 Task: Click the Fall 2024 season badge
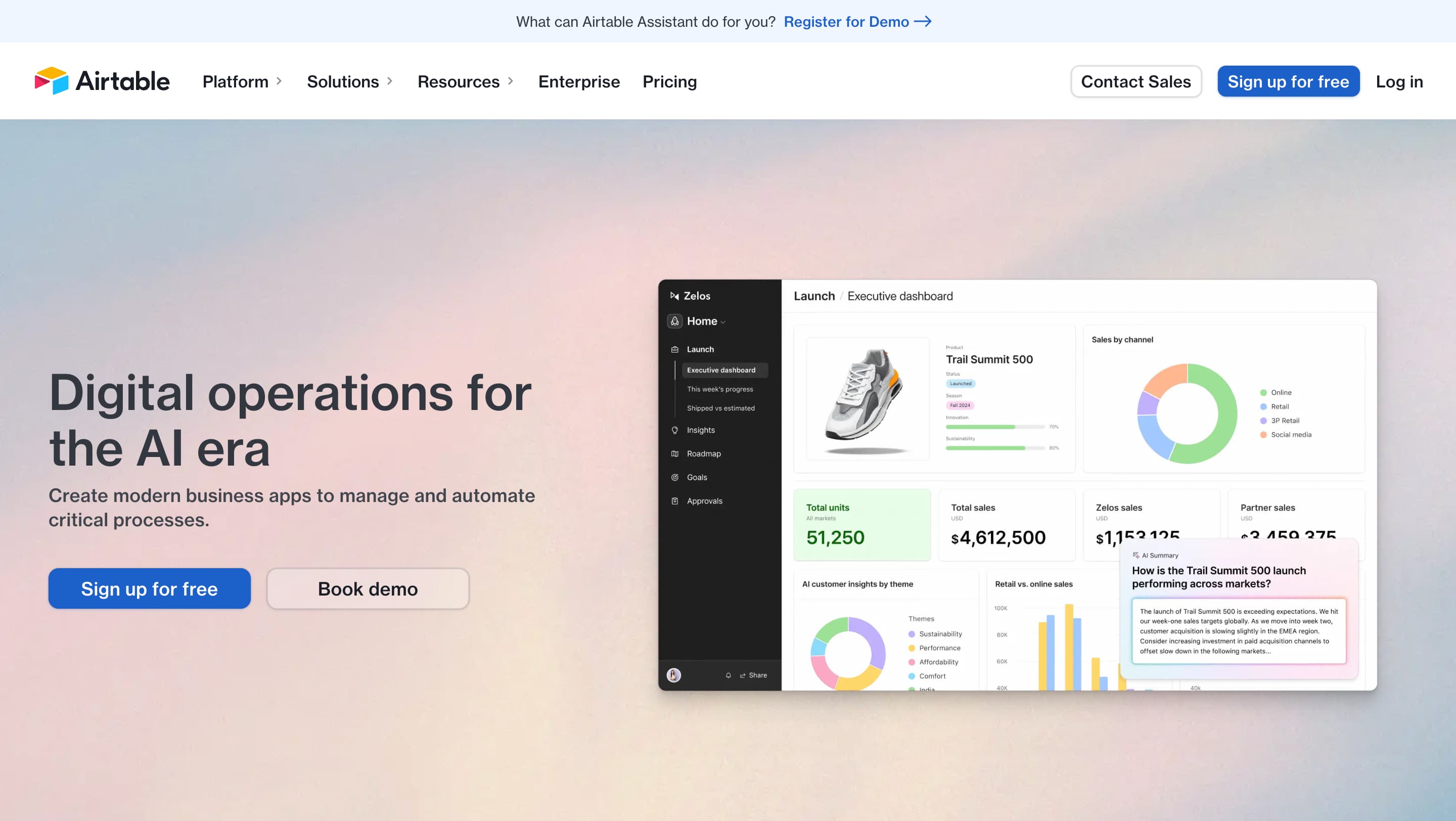[x=960, y=405]
